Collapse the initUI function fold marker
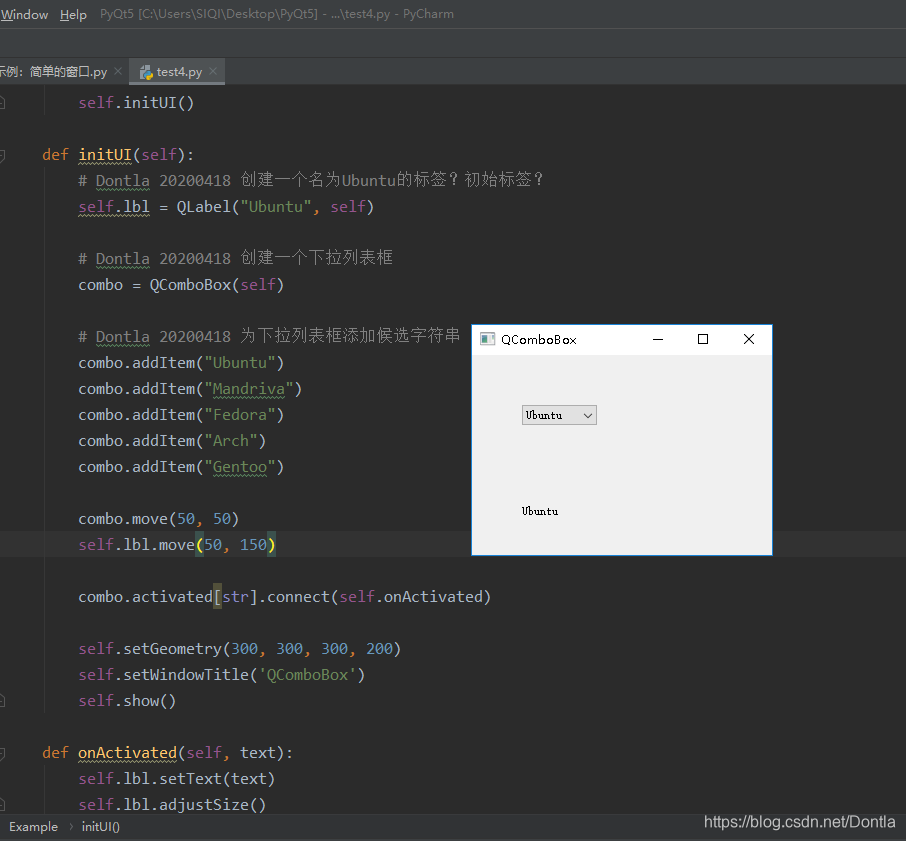This screenshot has height=841, width=906. click(x=2, y=155)
